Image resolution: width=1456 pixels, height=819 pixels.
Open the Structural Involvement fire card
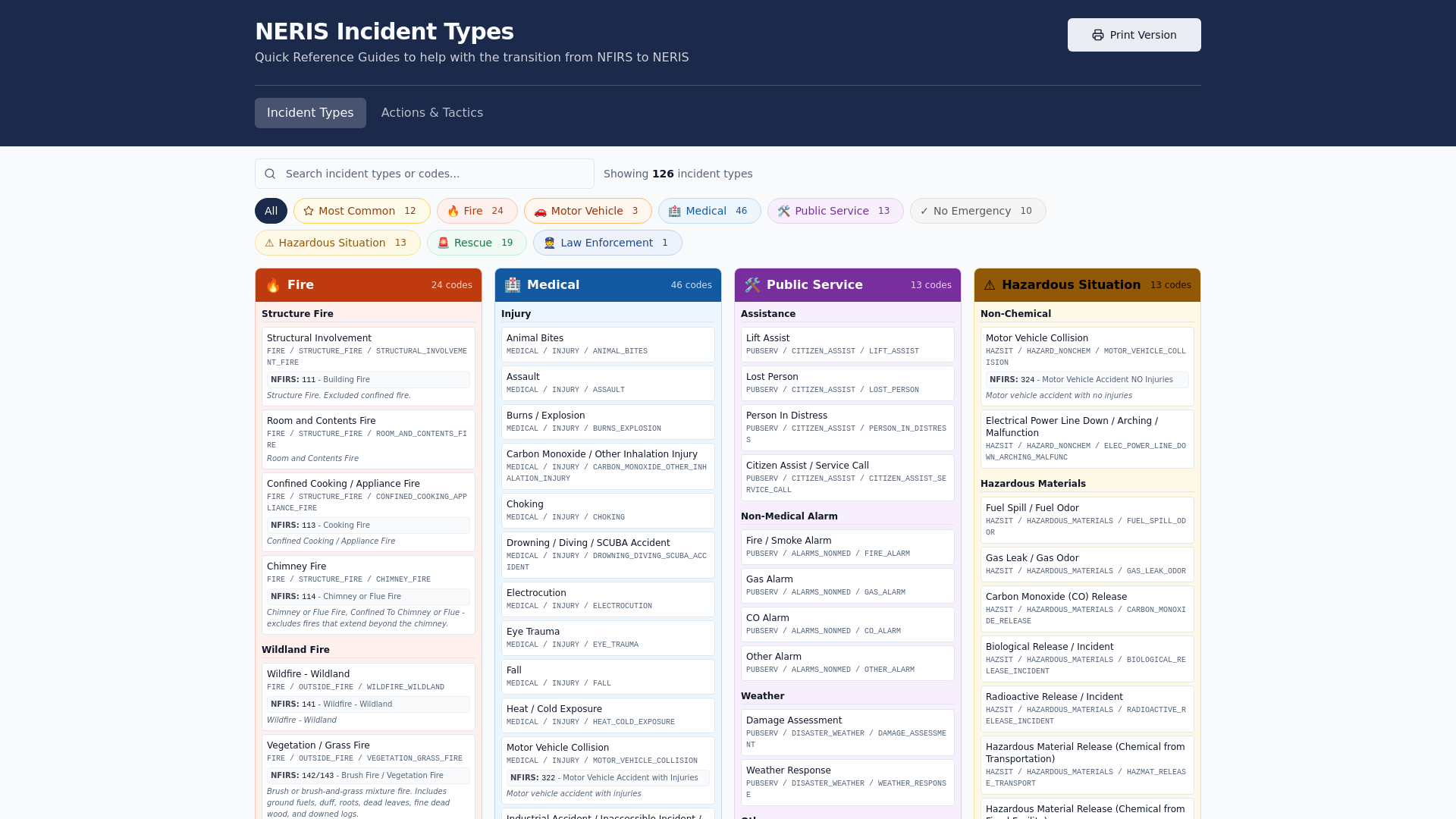tap(369, 367)
